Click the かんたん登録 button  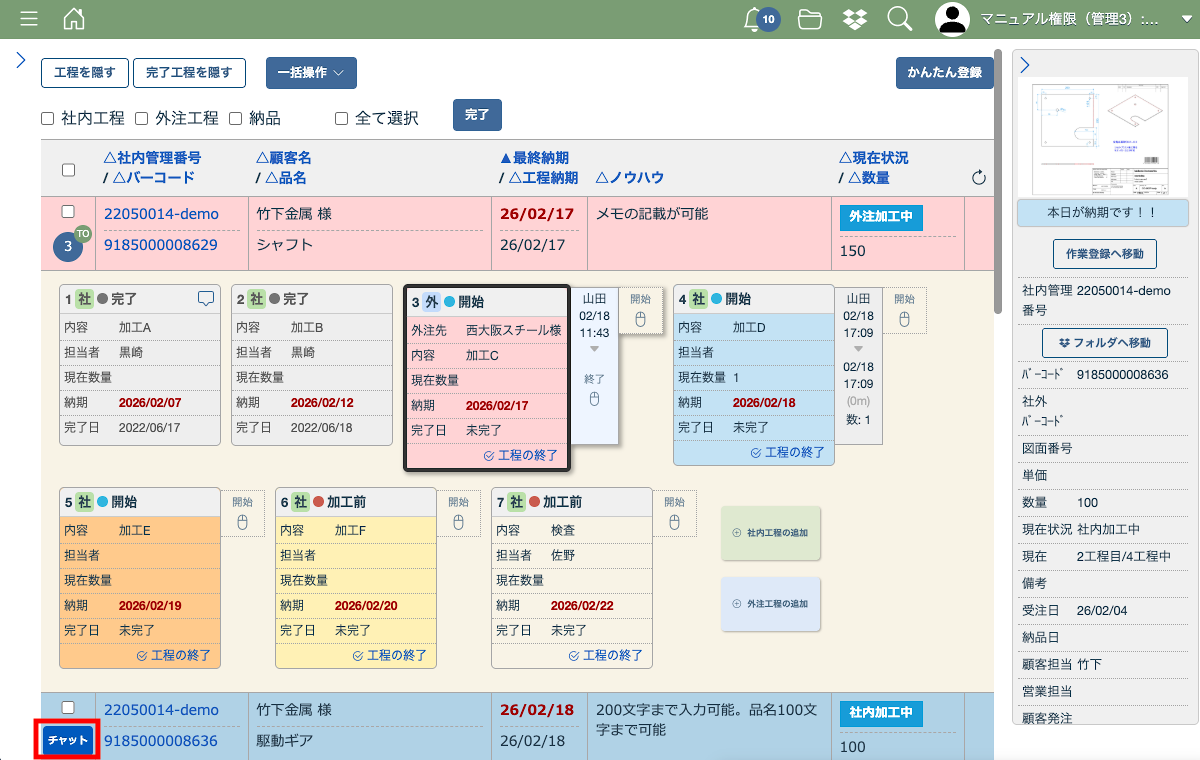[944, 73]
